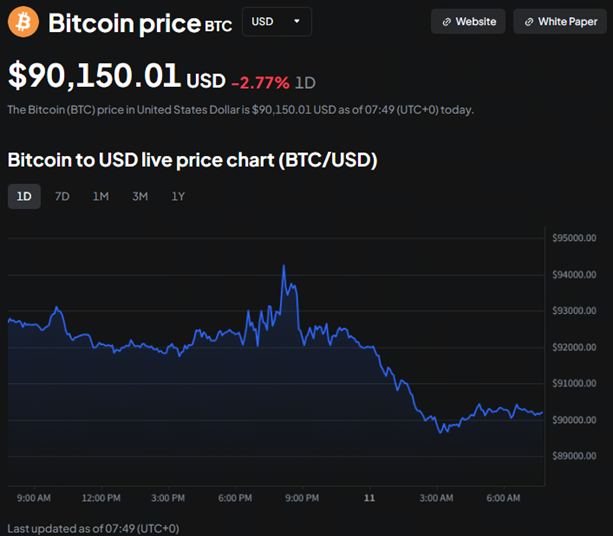This screenshot has width=613, height=536.
Task: Expand currency list using the dropdown arrow
Action: coord(297,21)
